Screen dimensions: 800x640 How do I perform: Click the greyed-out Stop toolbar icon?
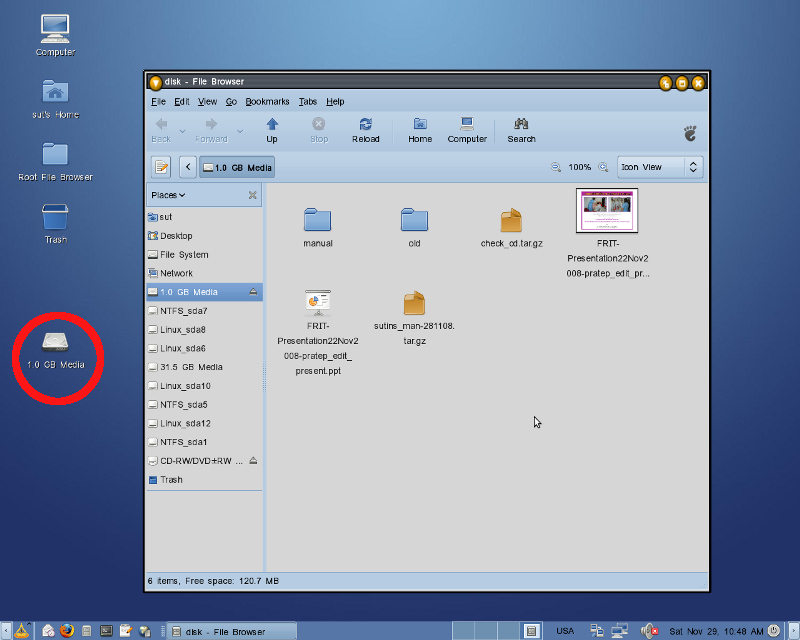tap(318, 124)
